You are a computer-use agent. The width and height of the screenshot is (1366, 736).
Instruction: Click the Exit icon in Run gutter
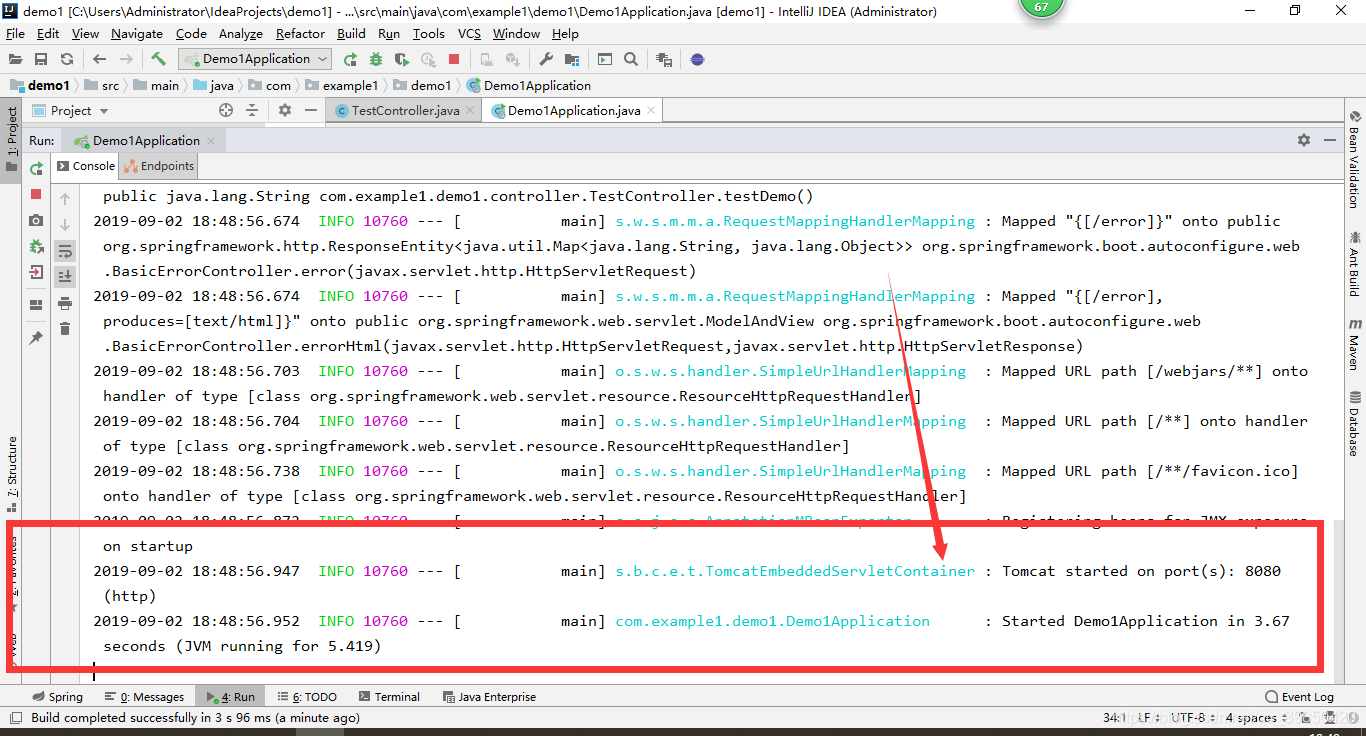36,272
